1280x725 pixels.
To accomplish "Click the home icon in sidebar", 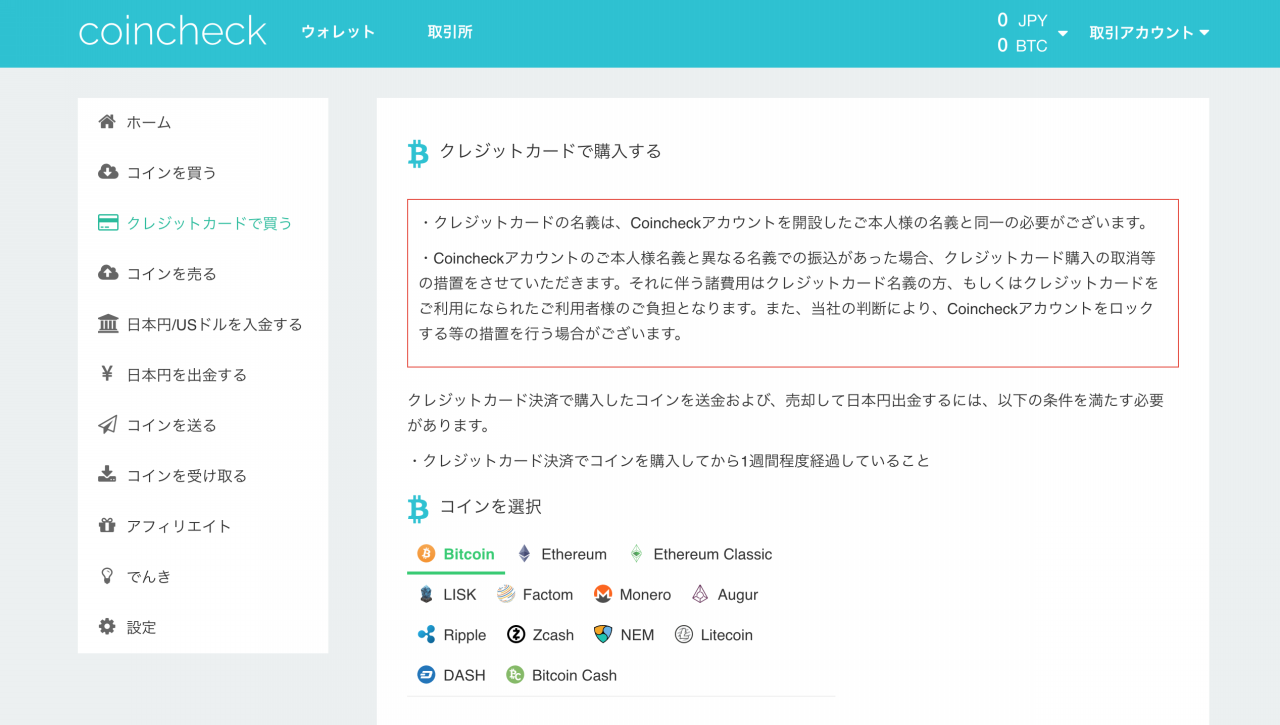I will coord(107,122).
